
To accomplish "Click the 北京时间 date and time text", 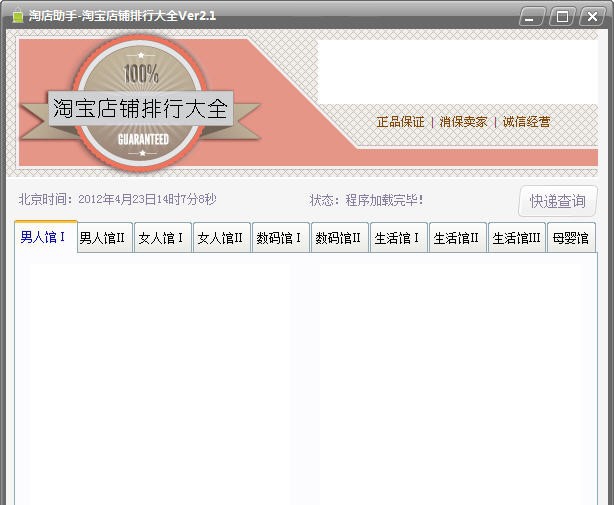I will pos(117,199).
